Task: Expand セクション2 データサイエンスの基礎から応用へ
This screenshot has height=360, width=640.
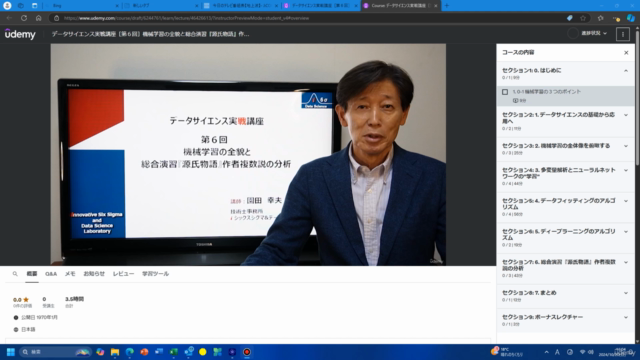Action: [626, 115]
